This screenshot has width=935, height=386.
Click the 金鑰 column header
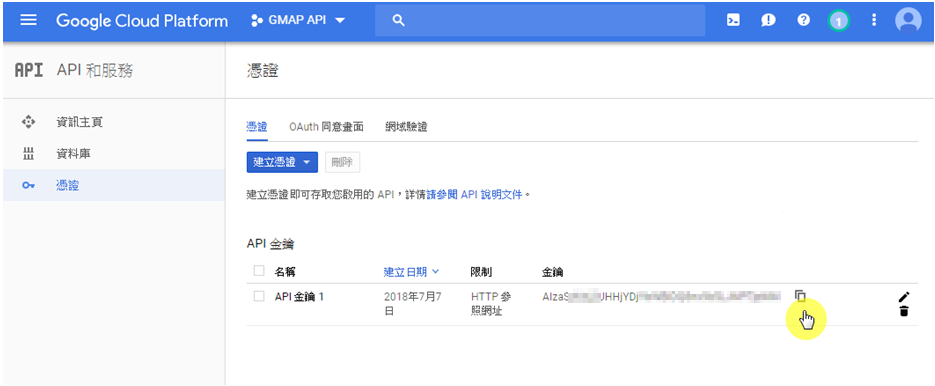click(x=553, y=272)
